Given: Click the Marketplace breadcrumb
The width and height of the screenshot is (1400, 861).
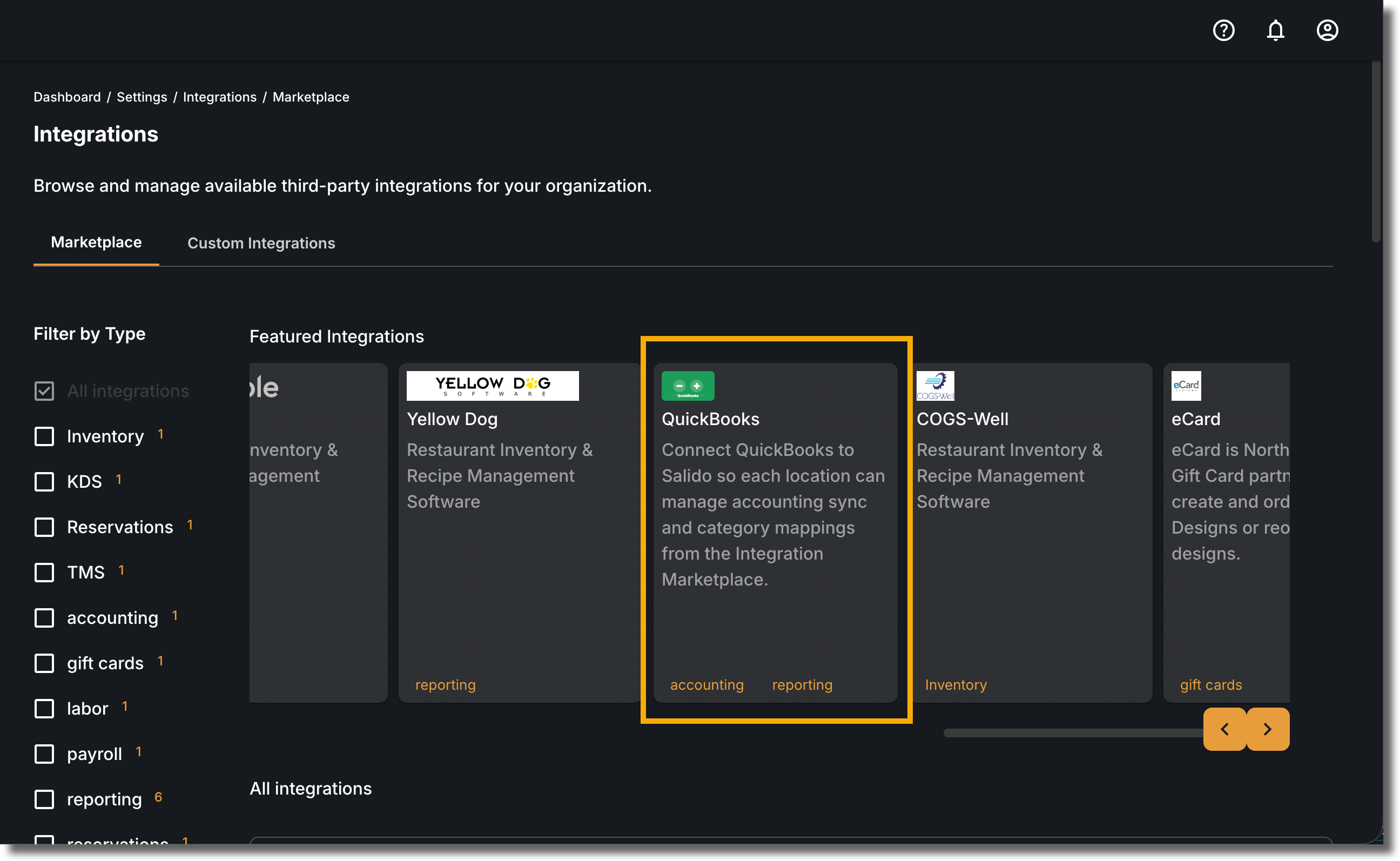Looking at the screenshot, I should (x=311, y=97).
